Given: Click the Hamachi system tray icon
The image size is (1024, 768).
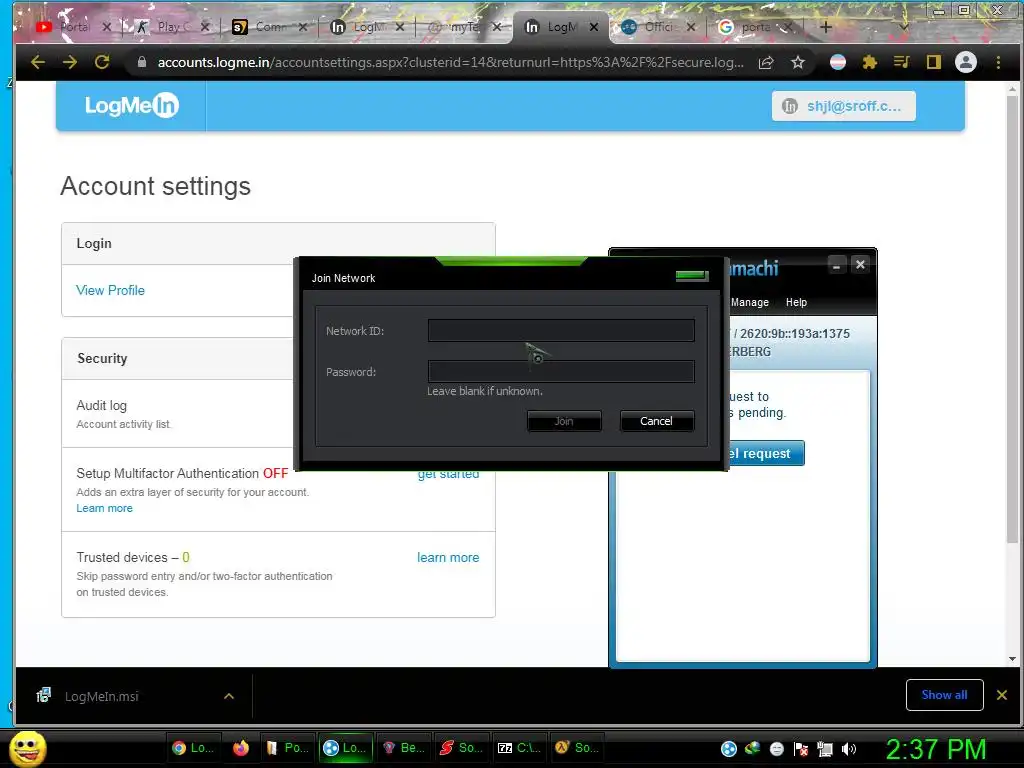Looking at the screenshot, I should click(729, 749).
